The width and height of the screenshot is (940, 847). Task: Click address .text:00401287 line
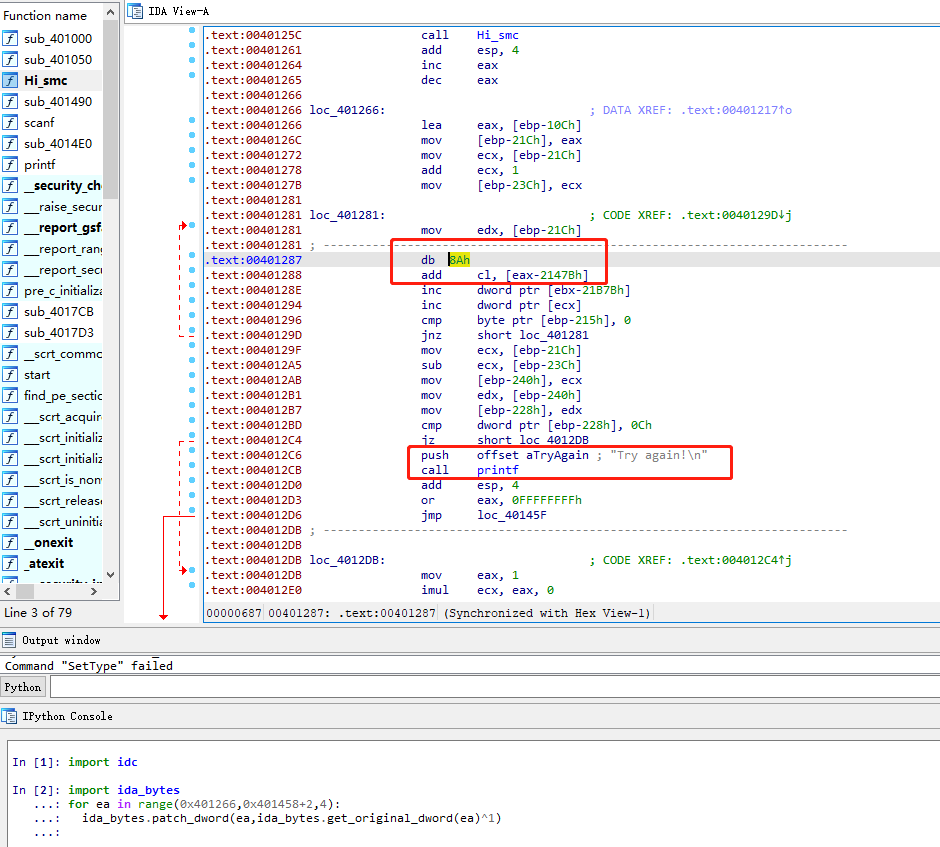point(254,260)
